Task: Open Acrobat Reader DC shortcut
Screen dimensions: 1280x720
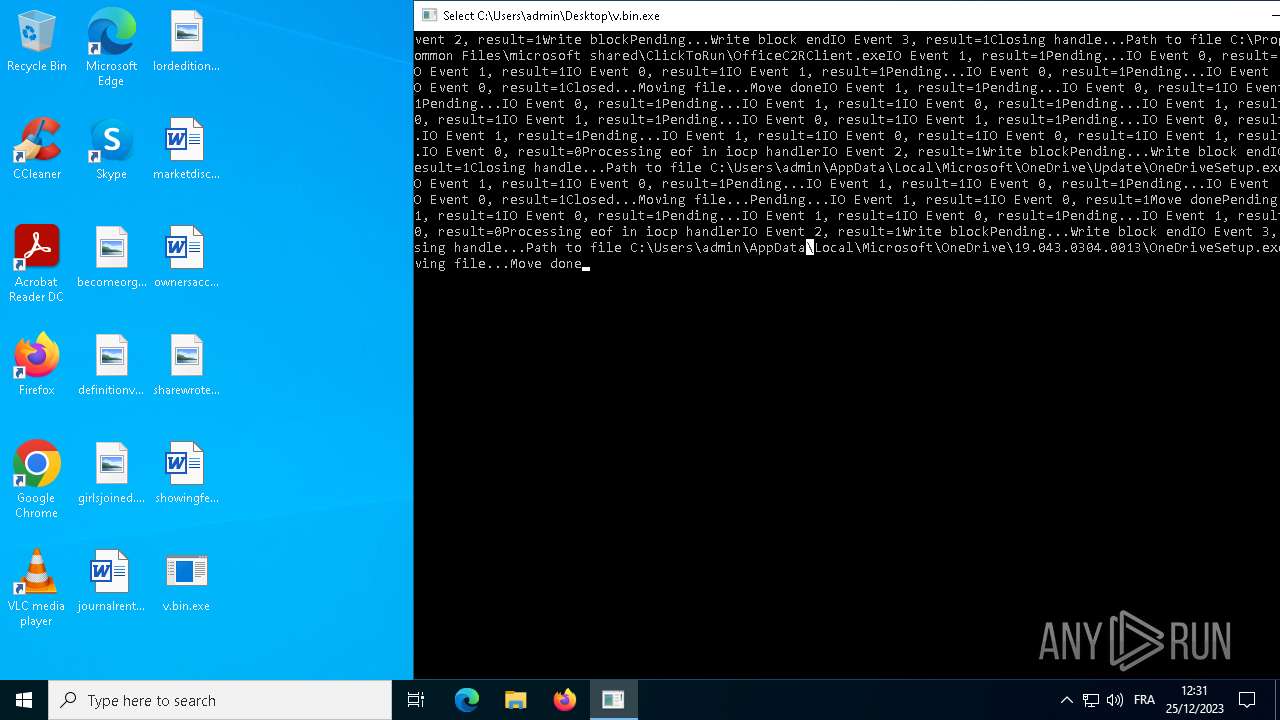Action: 37,264
